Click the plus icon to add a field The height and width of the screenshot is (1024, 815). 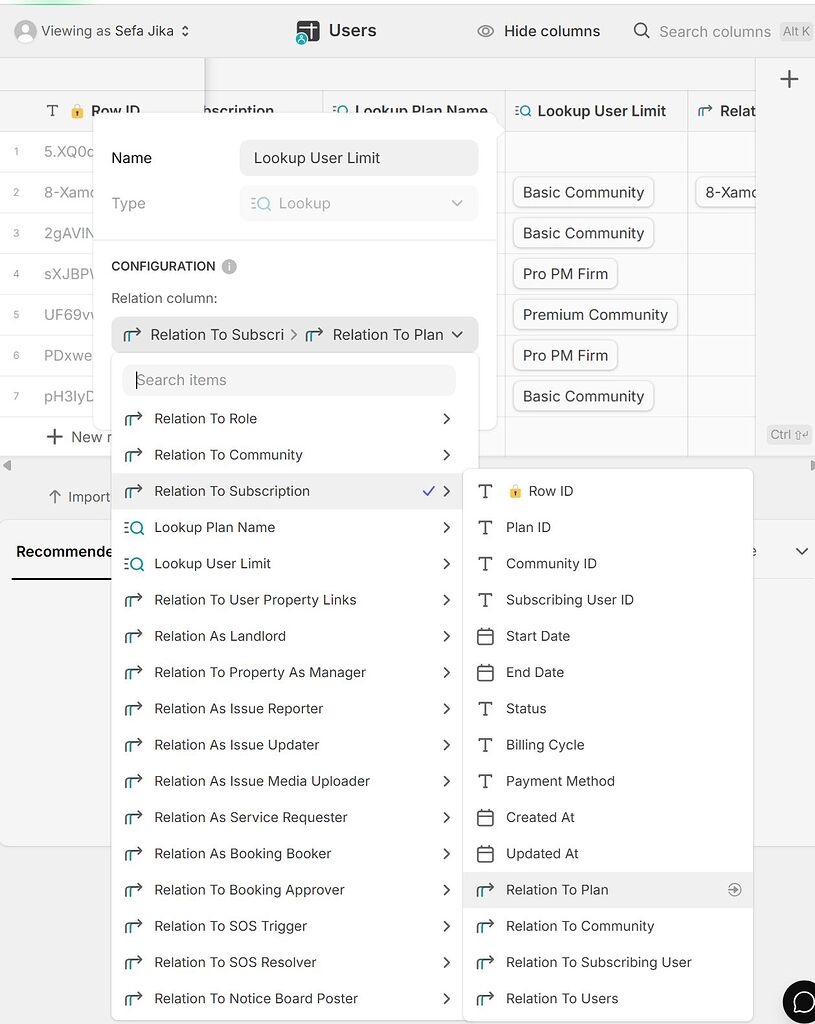[x=789, y=78]
